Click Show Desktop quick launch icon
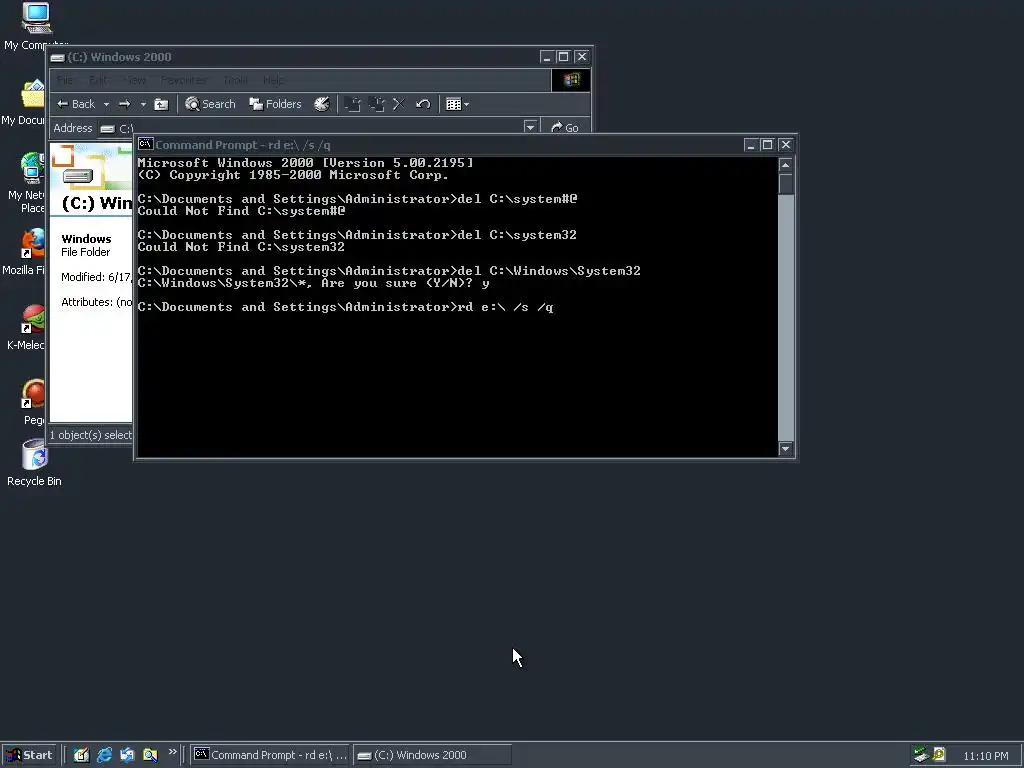1024x768 pixels. (x=81, y=755)
